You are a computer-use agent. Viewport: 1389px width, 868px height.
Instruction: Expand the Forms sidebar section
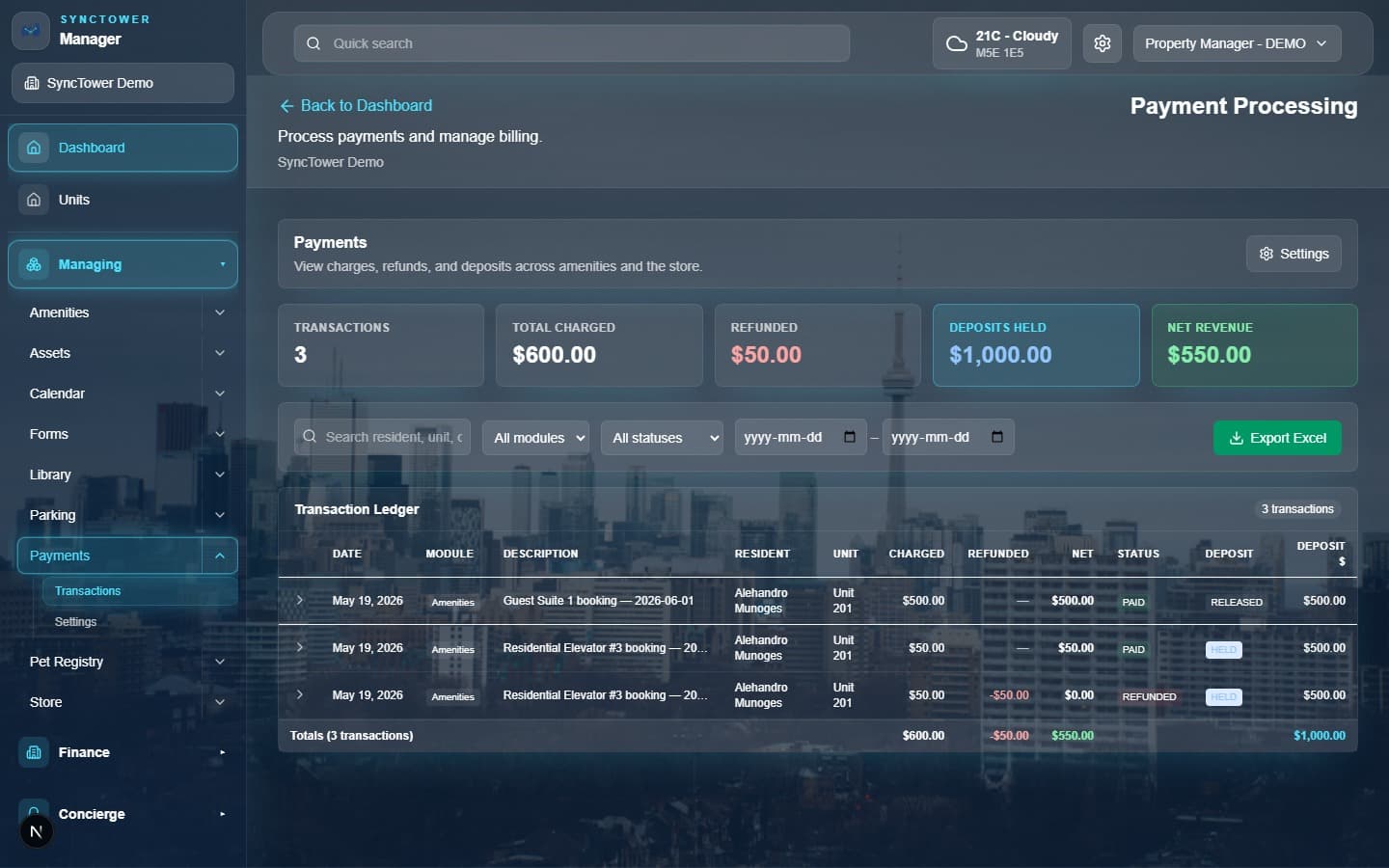[x=220, y=434]
